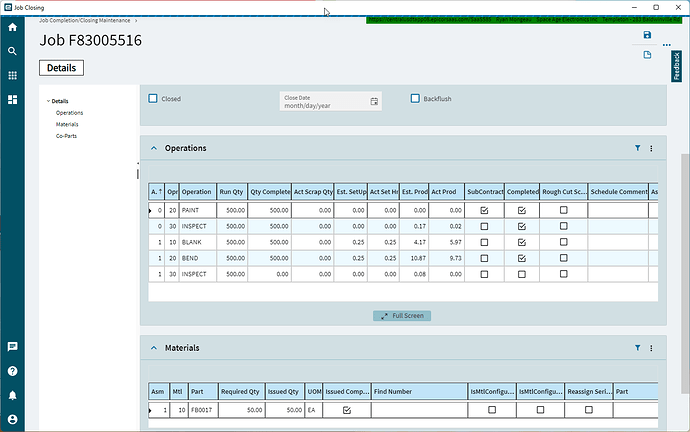Toggle Reassign Serial checkbox for FB0017
Screen dimensions: 690x432
[588, 410]
